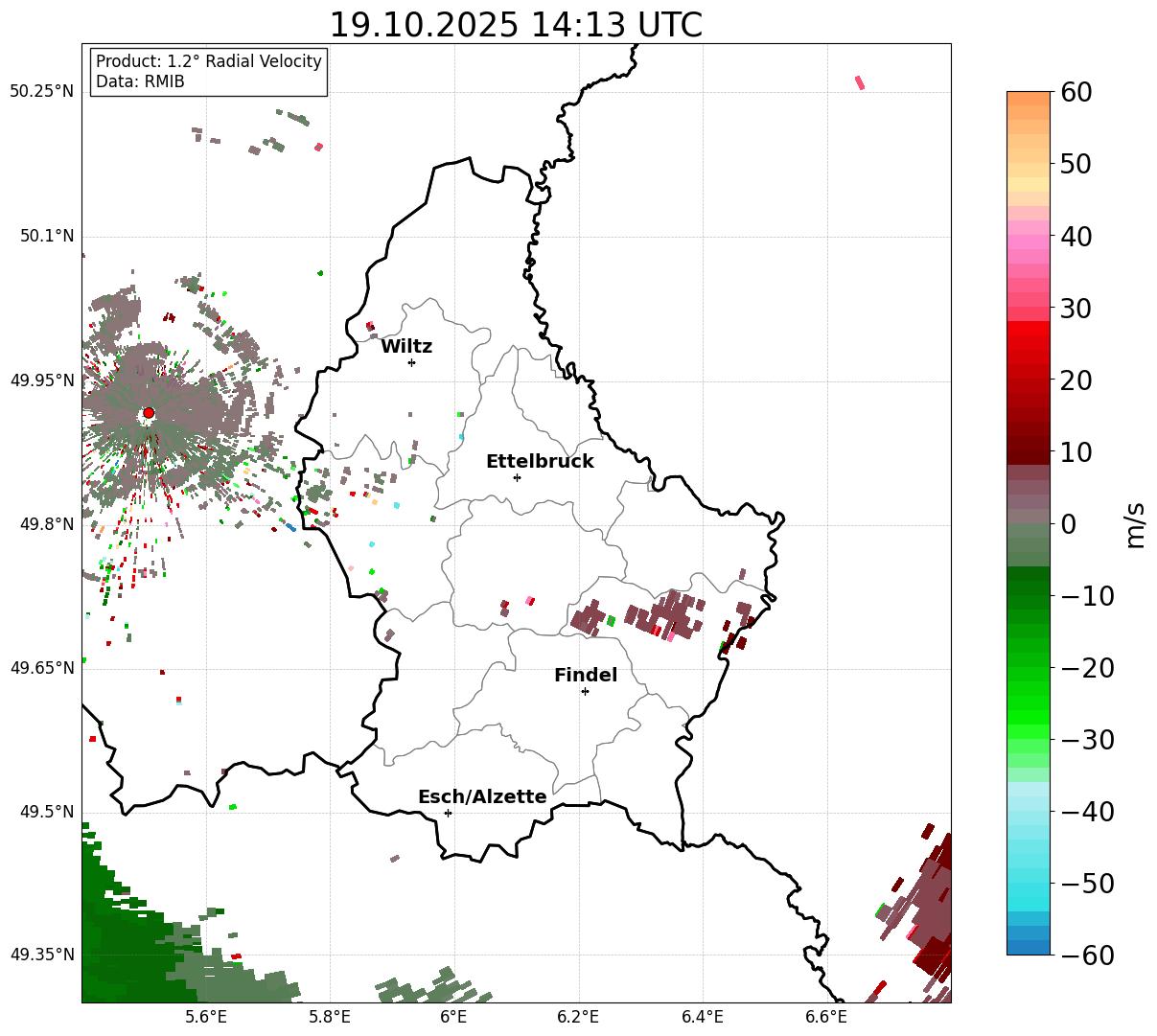Click the "Product: 1.2° Radial Velocity" text
The width and height of the screenshot is (1157, 1036).
(209, 61)
